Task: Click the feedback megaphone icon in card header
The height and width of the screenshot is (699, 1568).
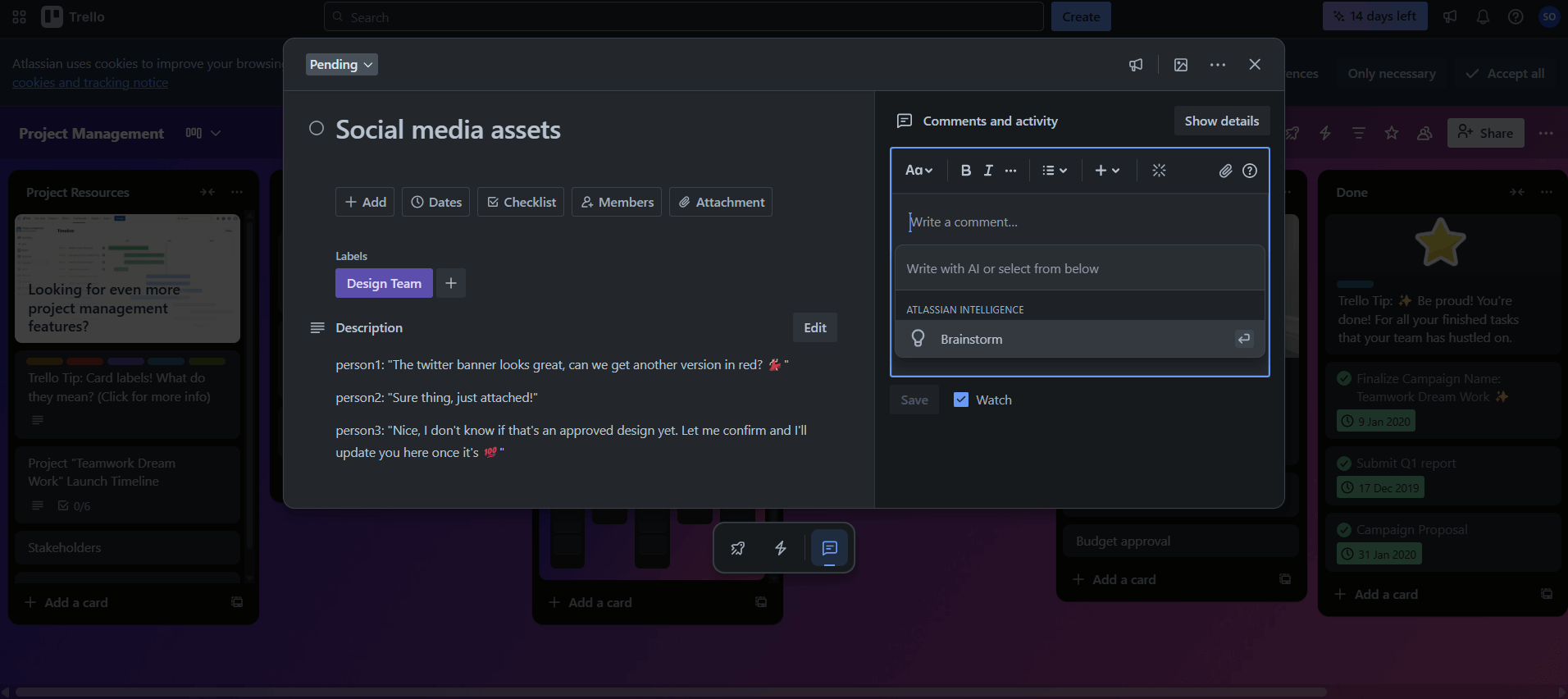Action: pyautogui.click(x=1136, y=65)
